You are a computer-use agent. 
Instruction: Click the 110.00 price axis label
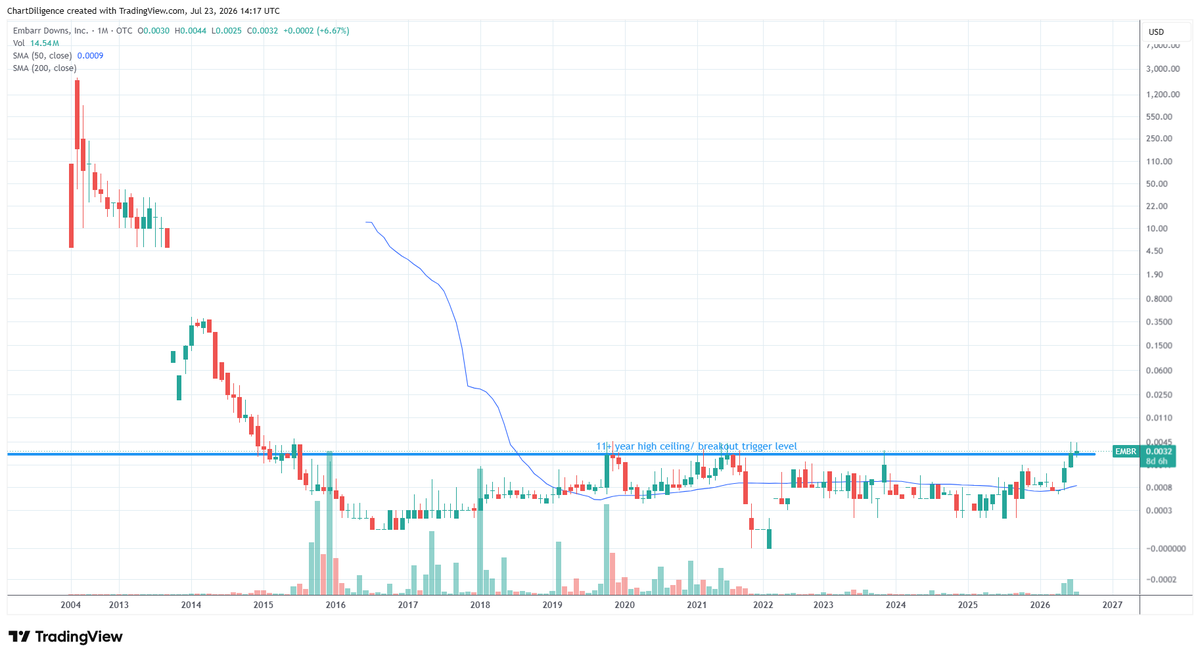point(1161,161)
